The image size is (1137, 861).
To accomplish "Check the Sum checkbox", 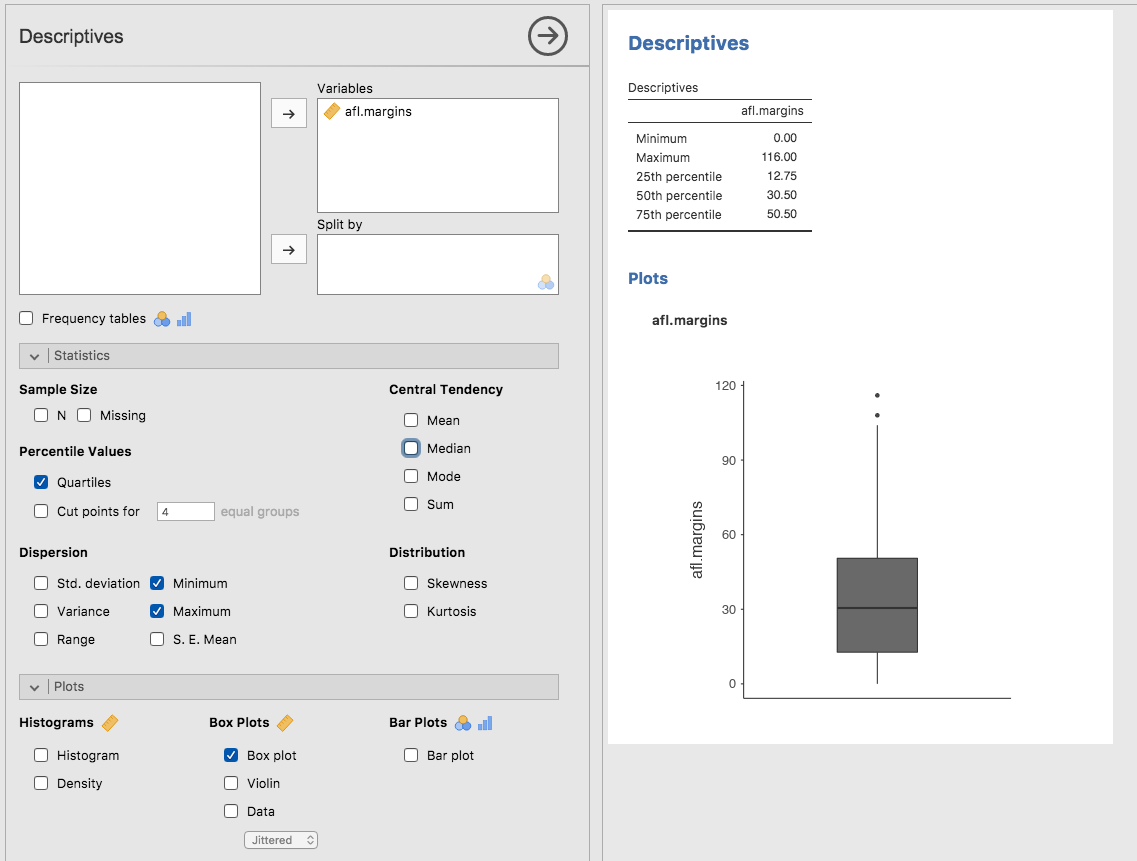I will click(x=411, y=504).
